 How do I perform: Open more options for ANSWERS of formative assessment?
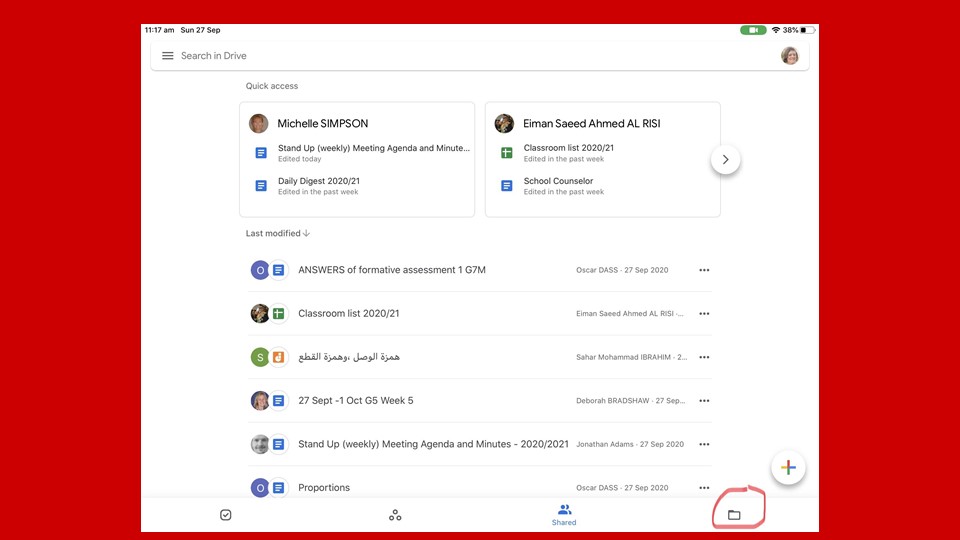(704, 270)
